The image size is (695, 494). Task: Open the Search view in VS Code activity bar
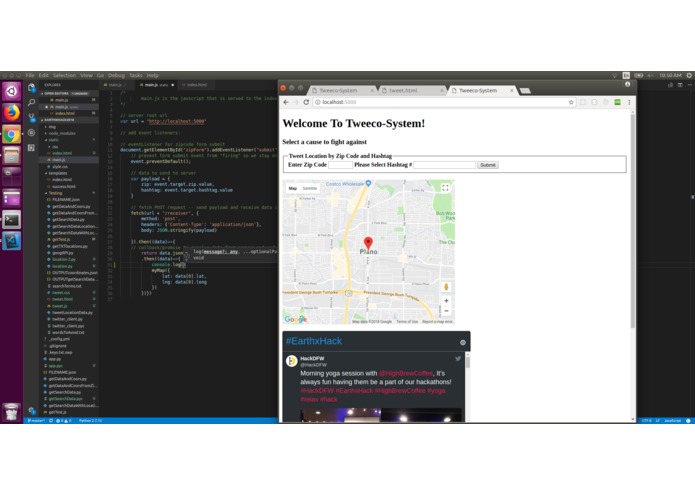pyautogui.click(x=31, y=103)
